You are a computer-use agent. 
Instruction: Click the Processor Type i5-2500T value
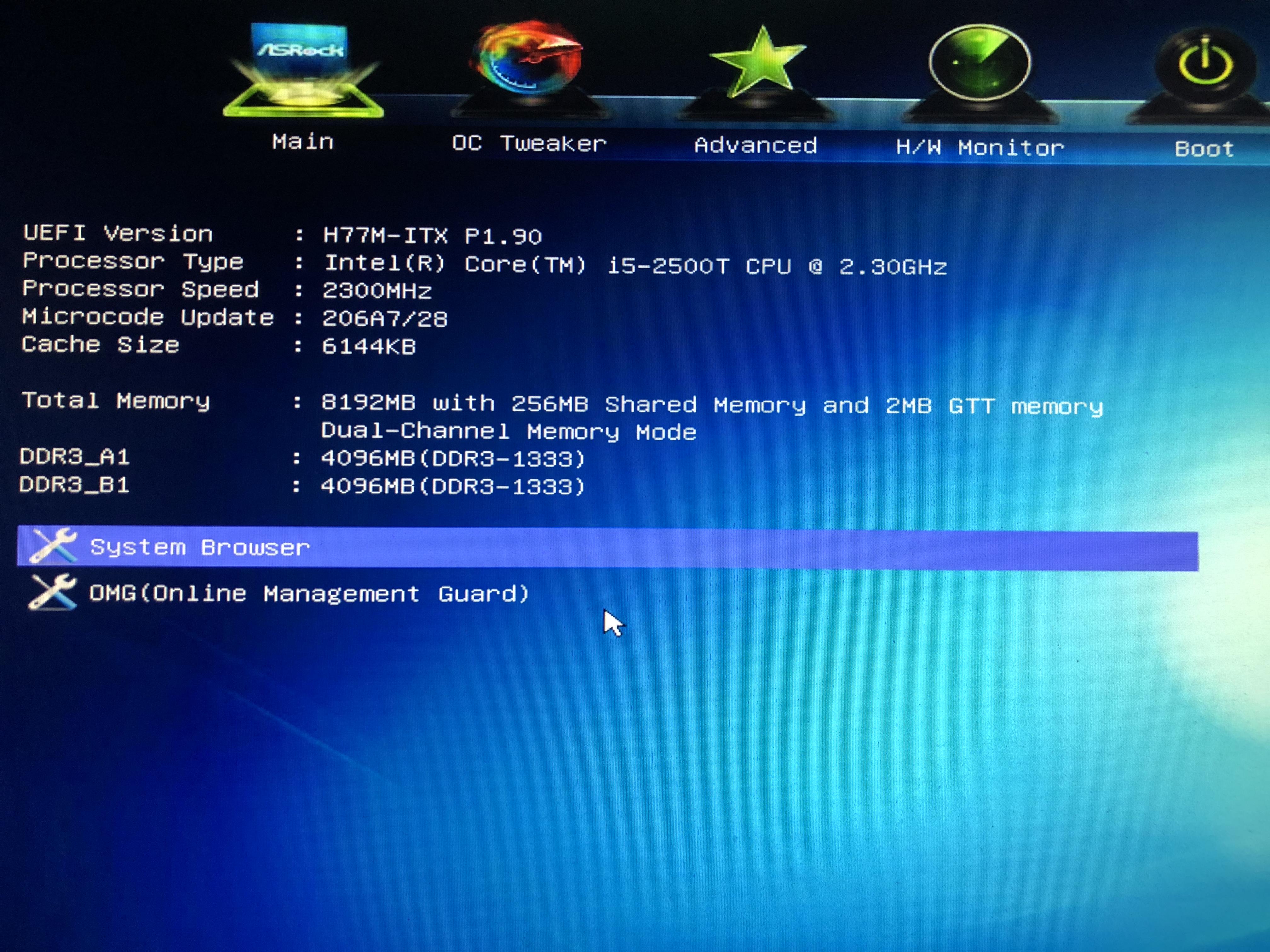click(x=635, y=265)
